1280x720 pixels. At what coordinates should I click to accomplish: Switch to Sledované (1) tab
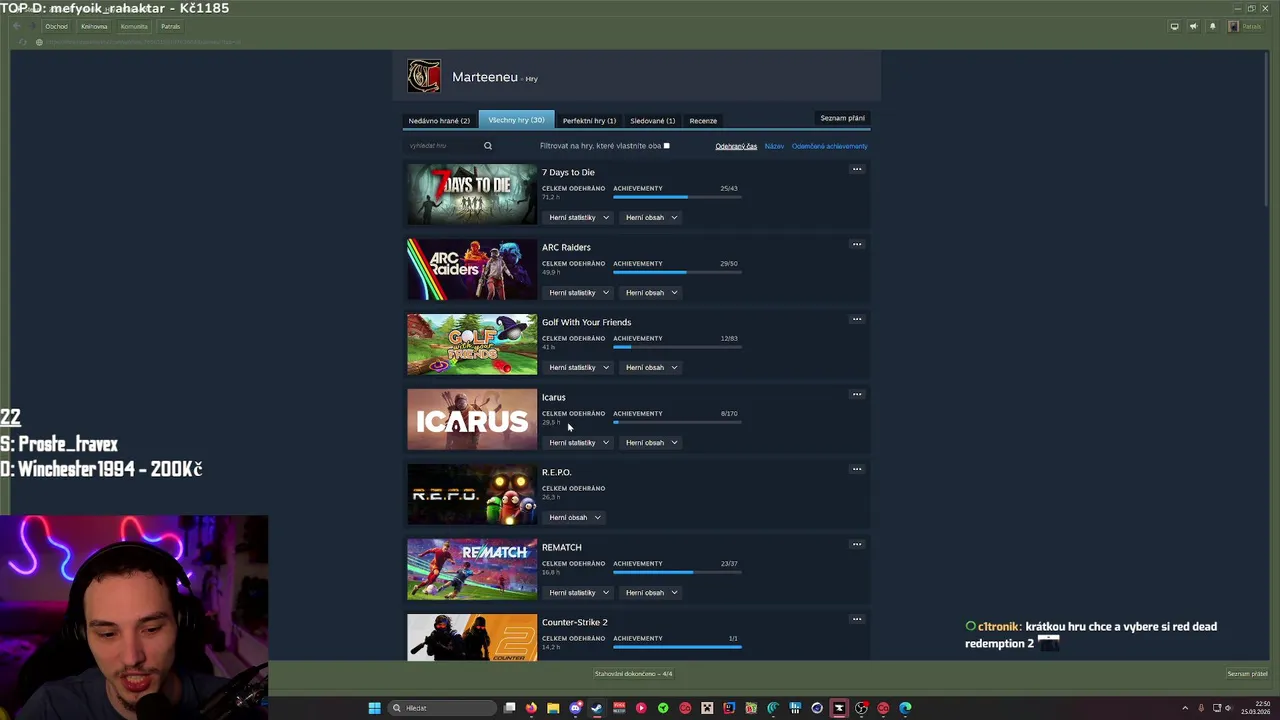pos(652,120)
